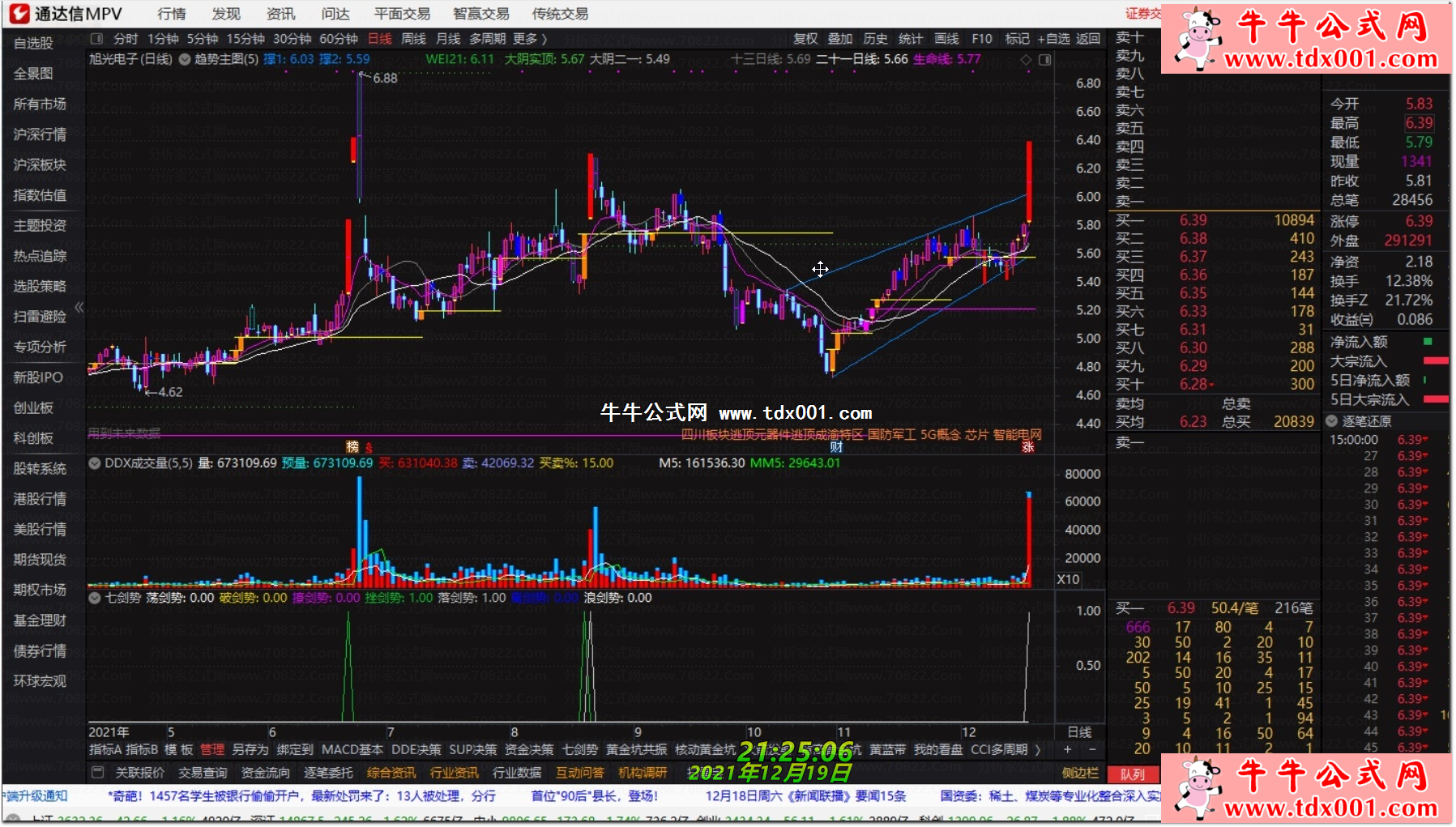Select 60分钟 period

(339, 38)
